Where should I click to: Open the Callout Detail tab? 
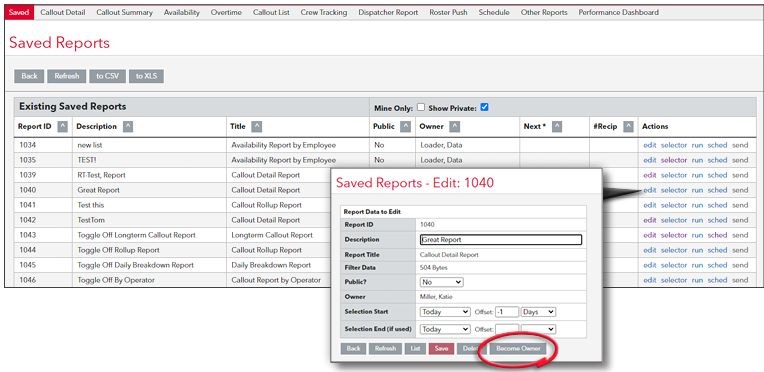(x=63, y=13)
